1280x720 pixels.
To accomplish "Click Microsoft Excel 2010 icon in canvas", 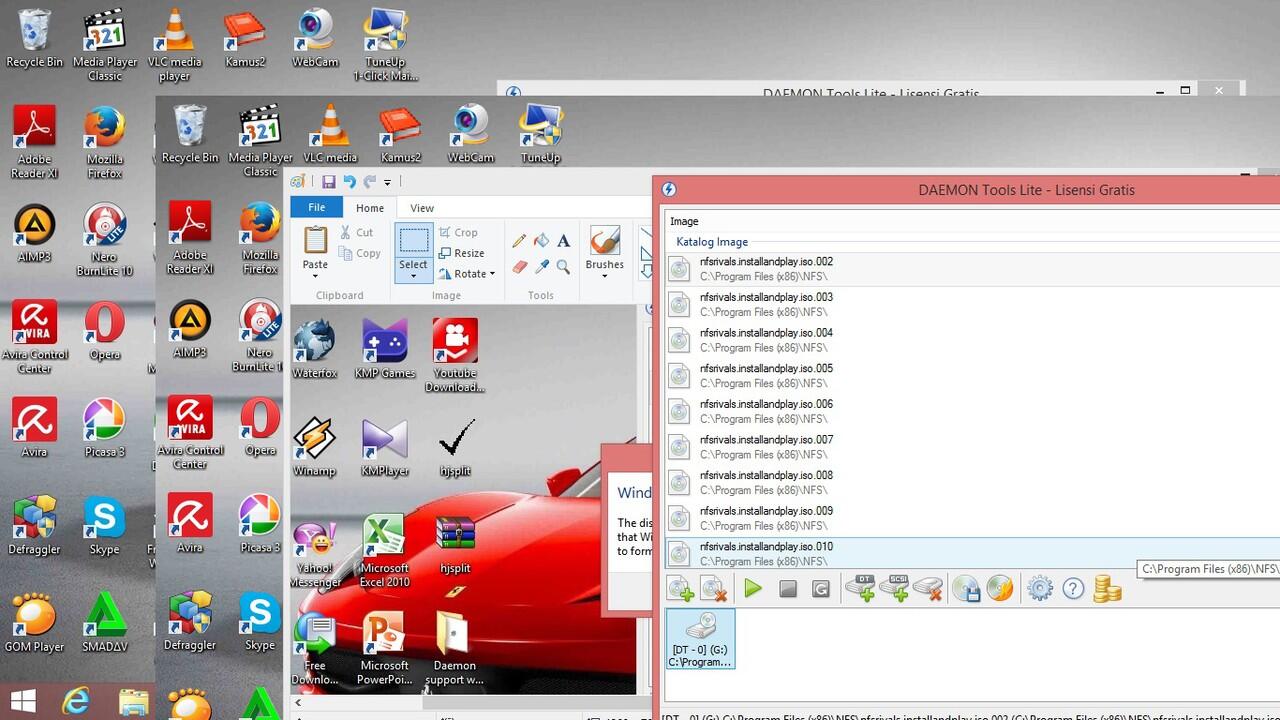I will click(x=384, y=551).
